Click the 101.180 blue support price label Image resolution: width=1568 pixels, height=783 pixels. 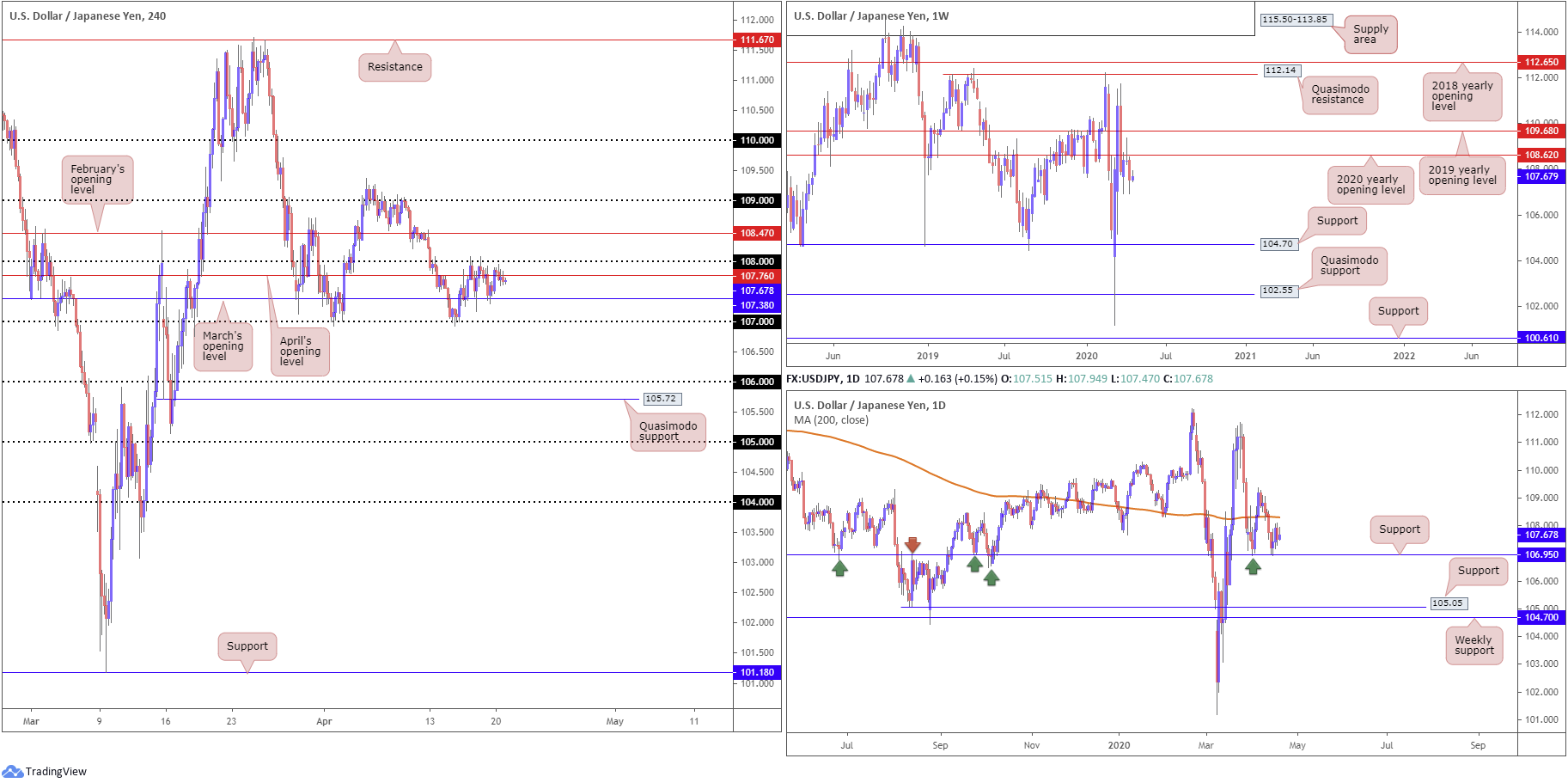757,672
